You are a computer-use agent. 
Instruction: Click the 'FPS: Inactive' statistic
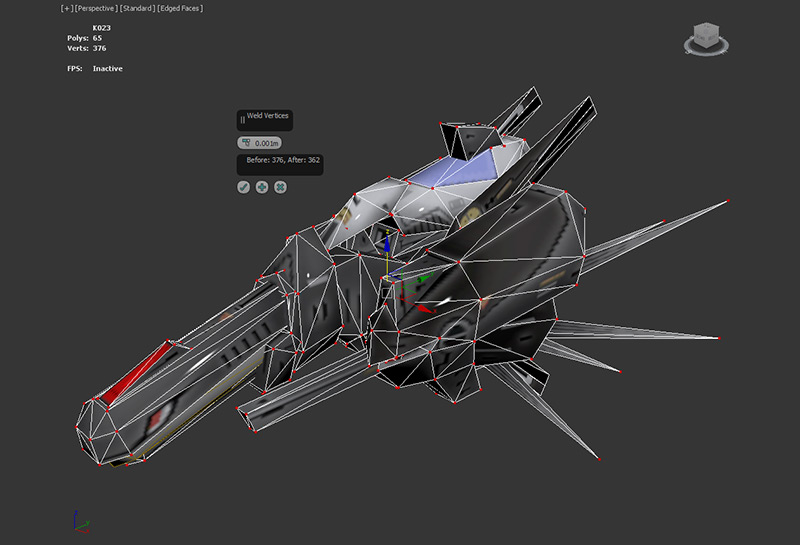coord(95,69)
